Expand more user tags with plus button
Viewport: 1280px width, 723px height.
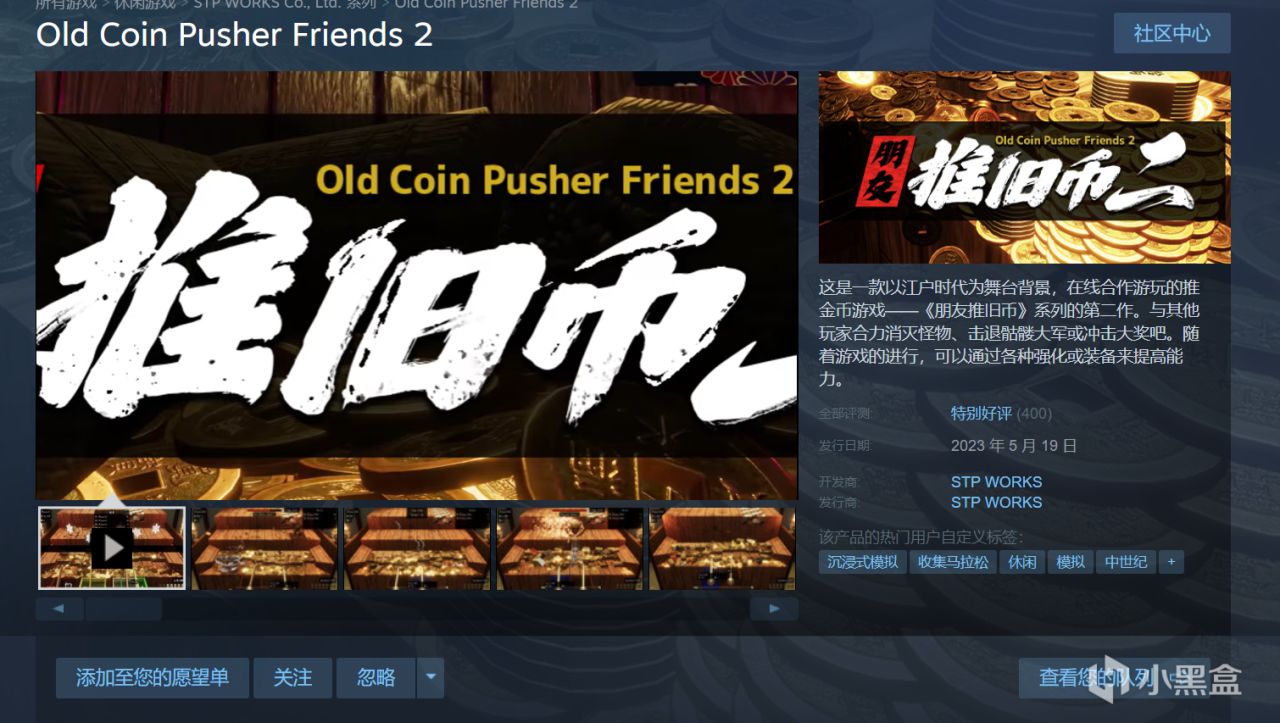(1171, 562)
